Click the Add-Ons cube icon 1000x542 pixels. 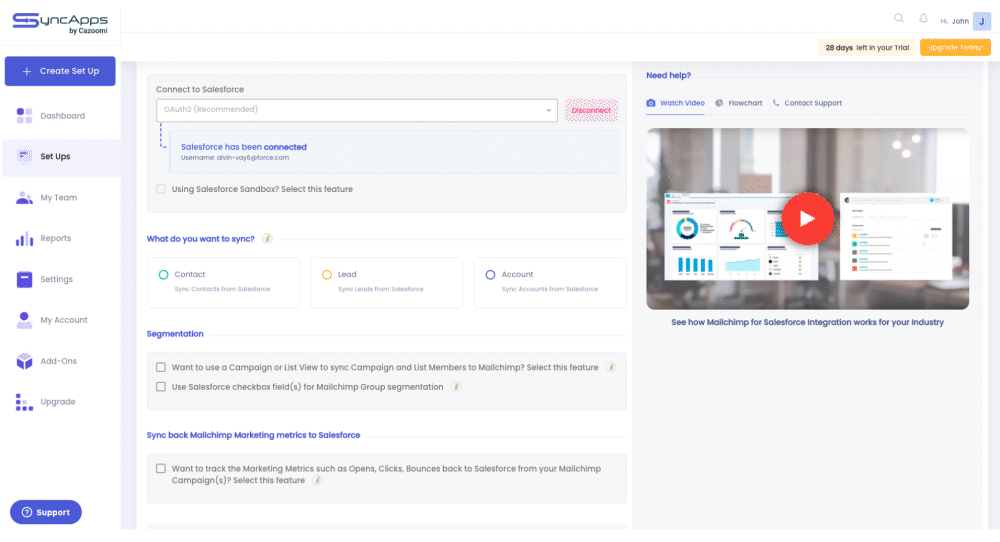tap(24, 361)
